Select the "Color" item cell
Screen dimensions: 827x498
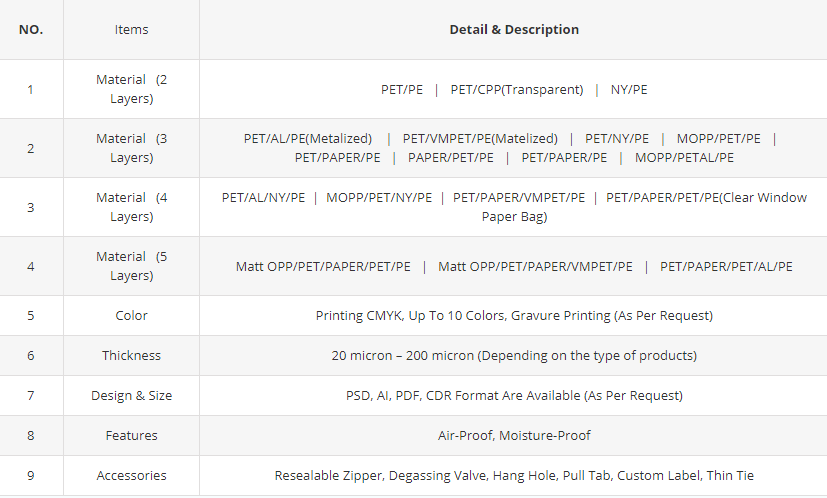point(131,315)
